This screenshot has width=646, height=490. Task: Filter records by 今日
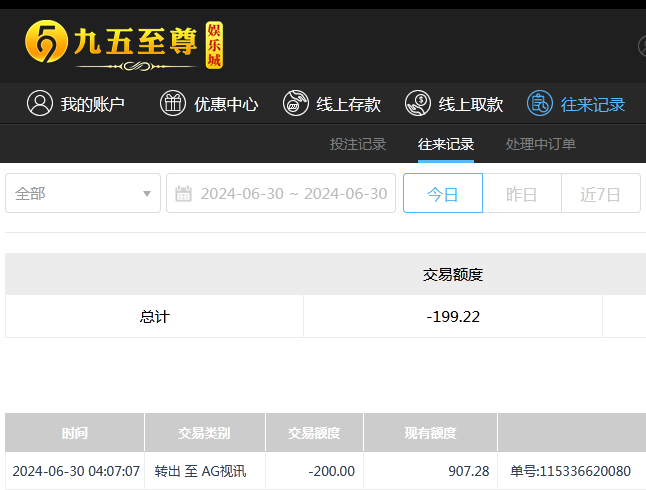[443, 193]
